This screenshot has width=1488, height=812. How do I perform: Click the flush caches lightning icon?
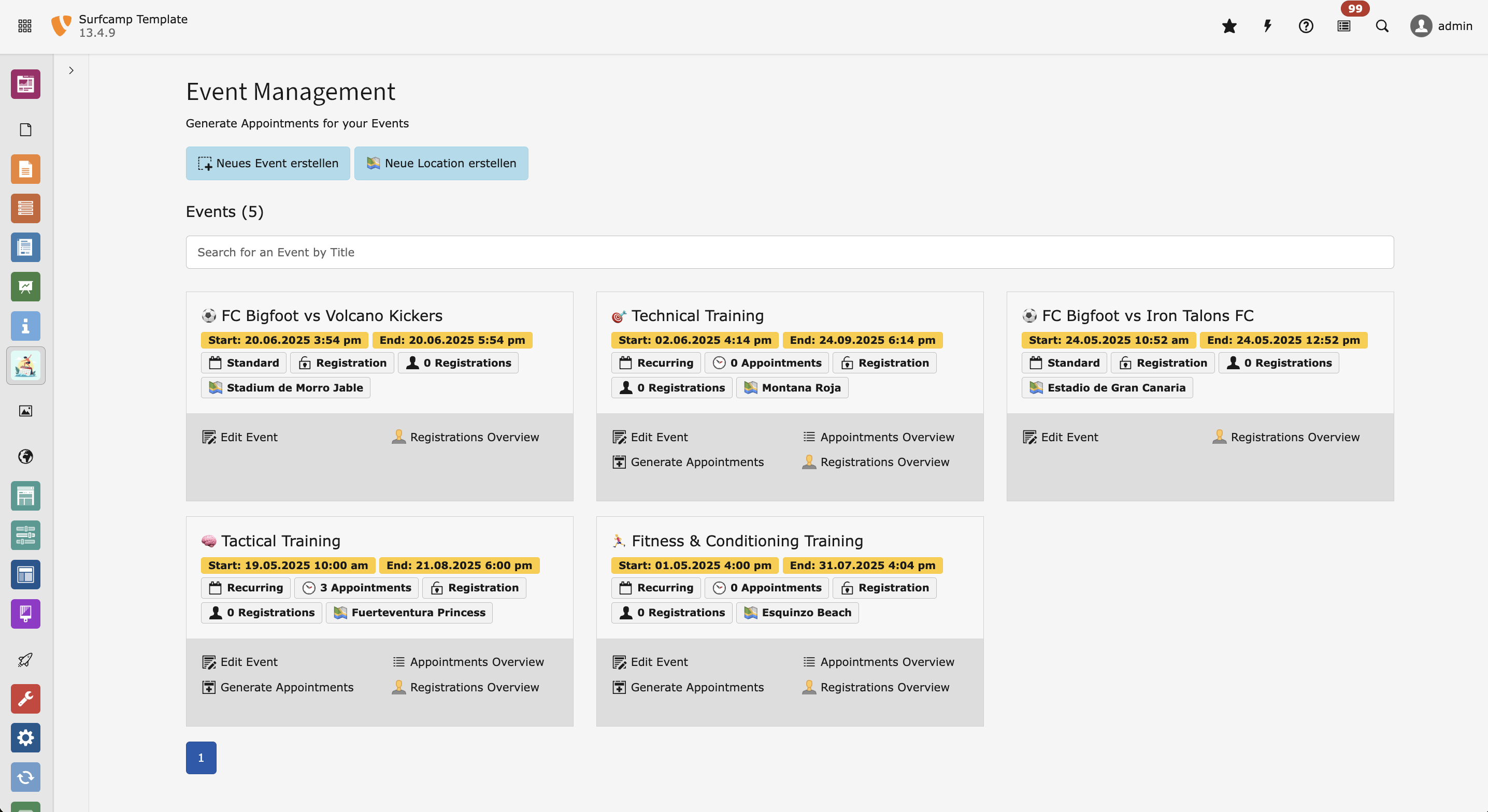(x=1267, y=26)
